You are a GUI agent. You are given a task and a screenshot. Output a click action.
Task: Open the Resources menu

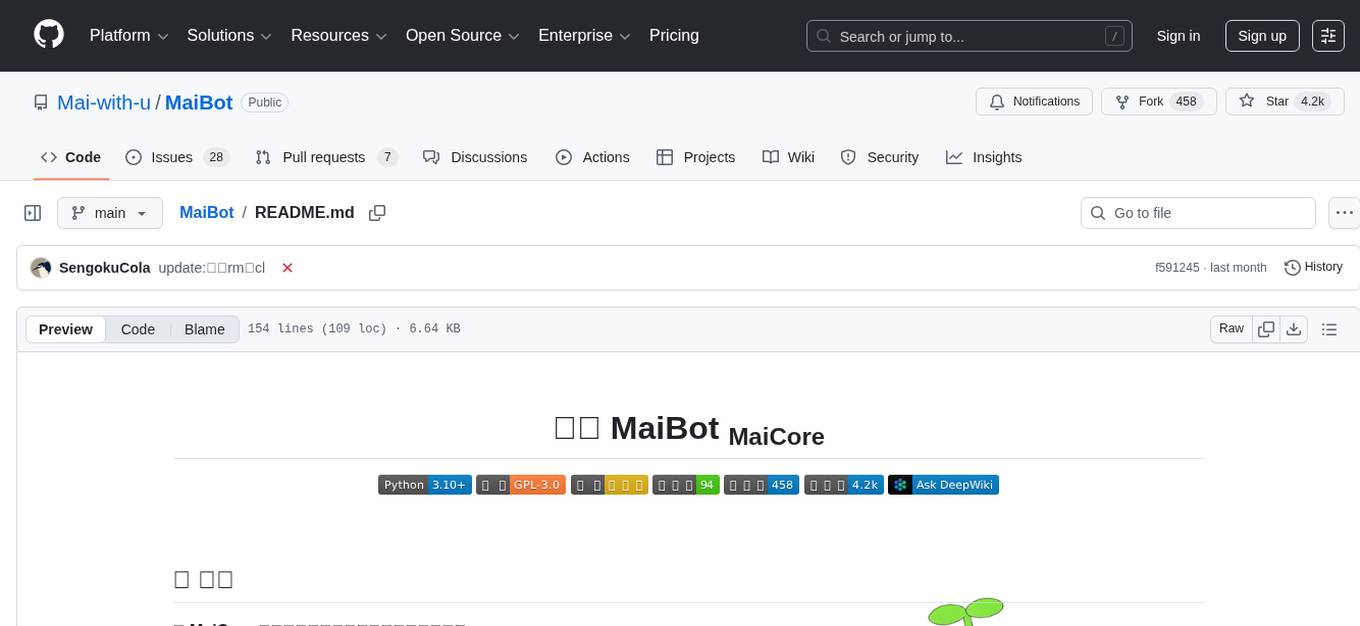(338, 35)
